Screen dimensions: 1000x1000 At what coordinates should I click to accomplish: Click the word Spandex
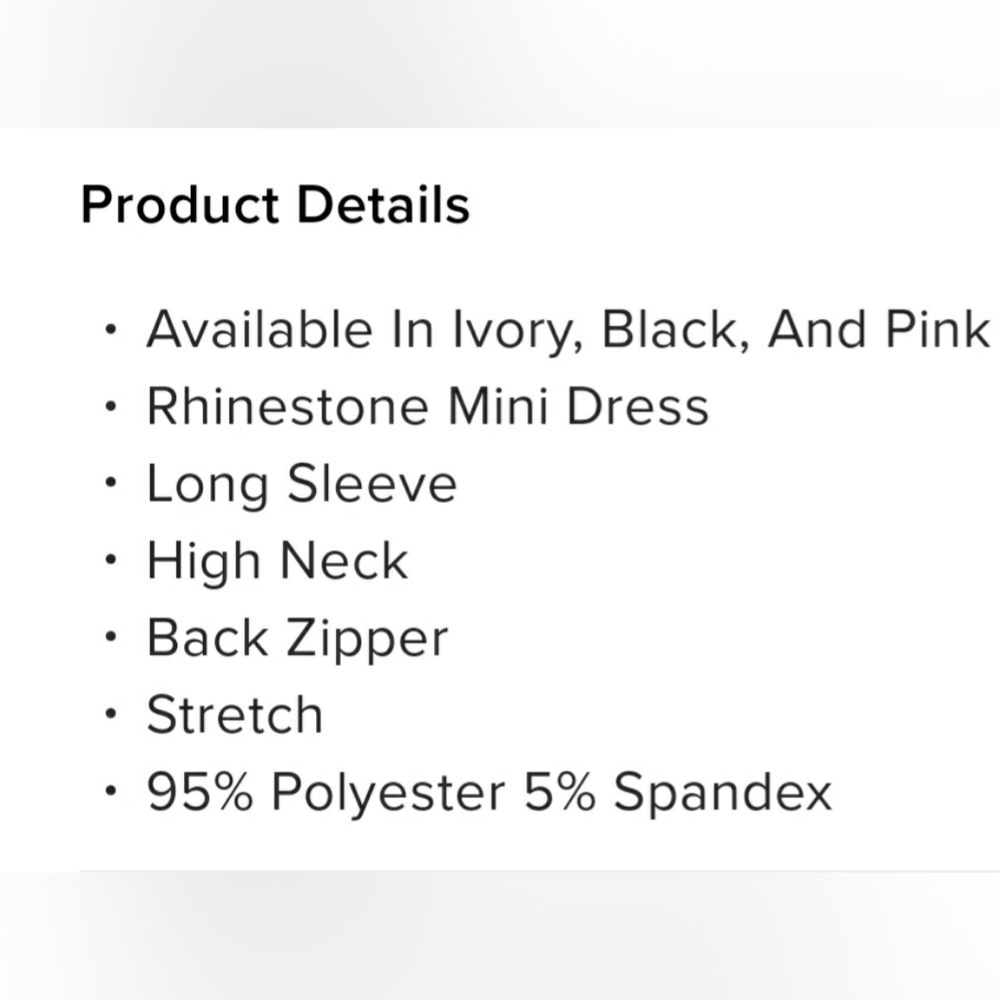coord(722,792)
